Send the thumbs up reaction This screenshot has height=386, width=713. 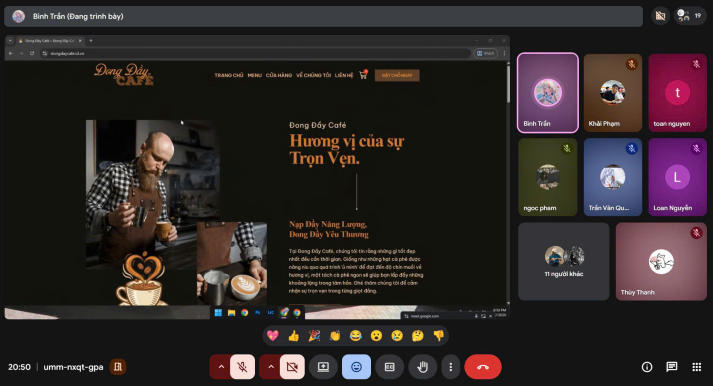point(293,336)
